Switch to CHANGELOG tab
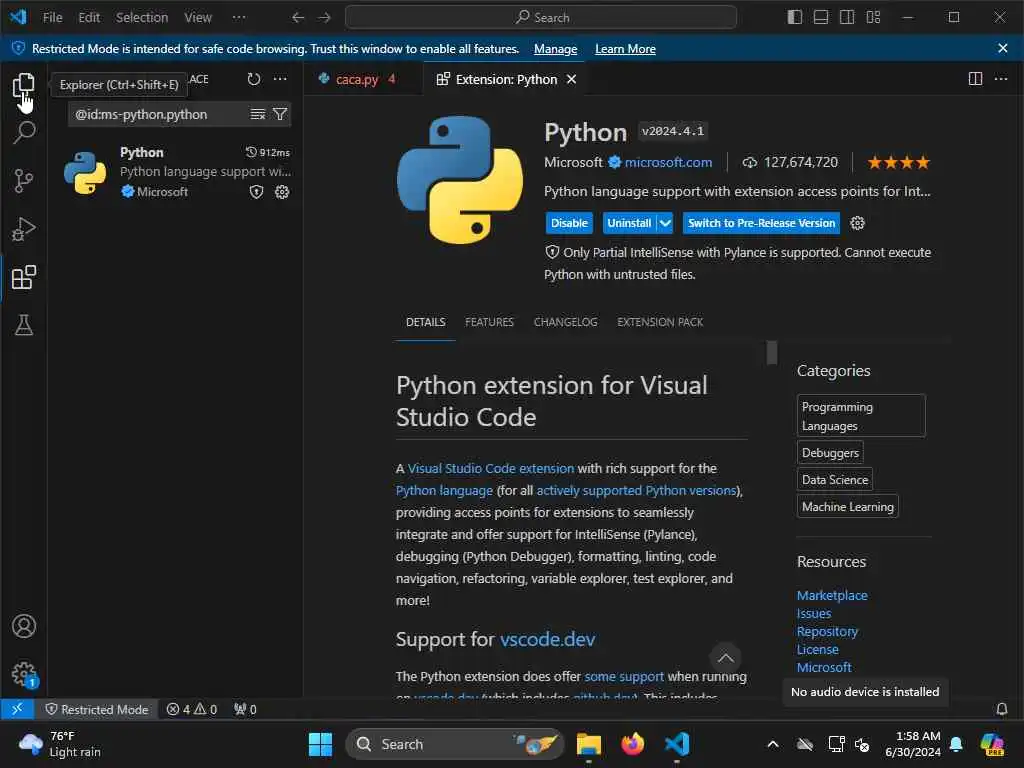This screenshot has height=768, width=1024. click(x=566, y=322)
